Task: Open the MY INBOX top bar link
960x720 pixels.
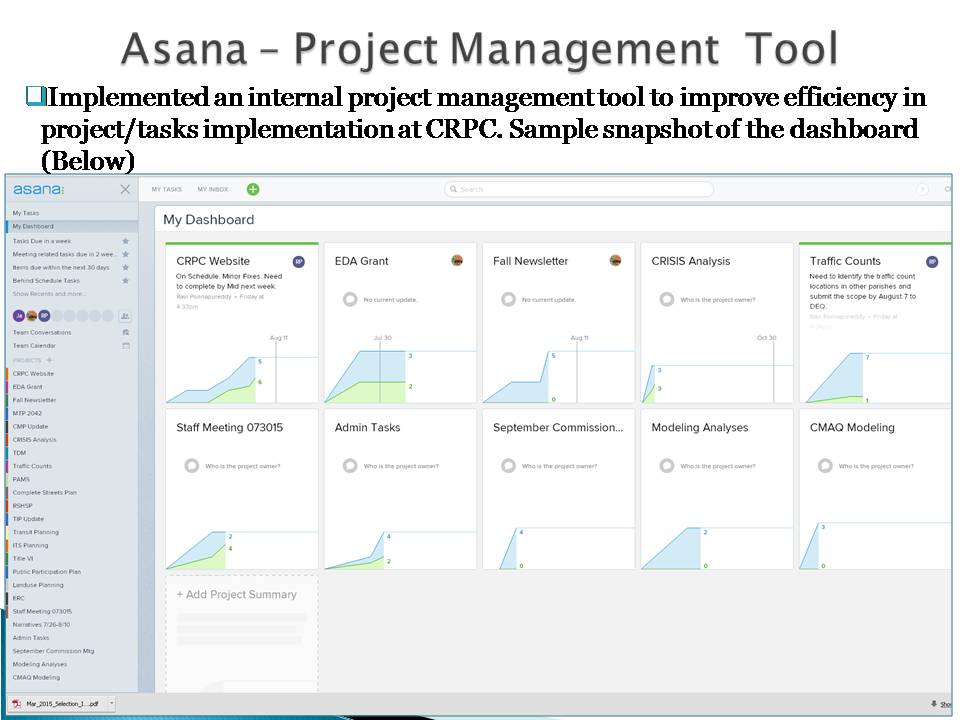Action: [x=212, y=189]
